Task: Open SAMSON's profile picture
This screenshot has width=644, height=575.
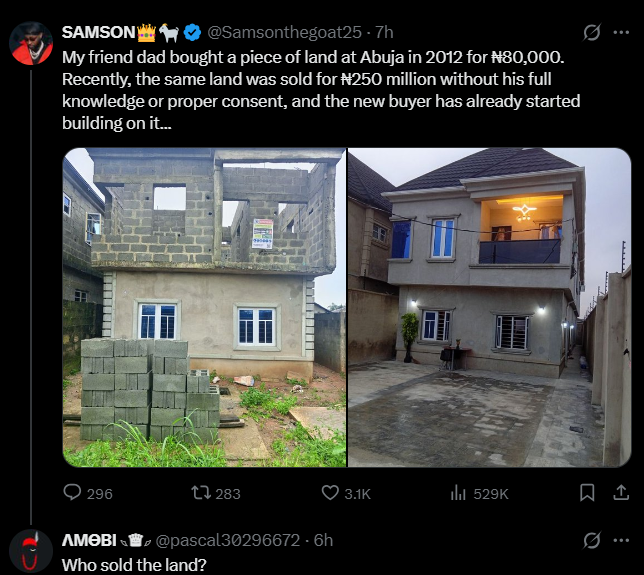Action: click(31, 43)
